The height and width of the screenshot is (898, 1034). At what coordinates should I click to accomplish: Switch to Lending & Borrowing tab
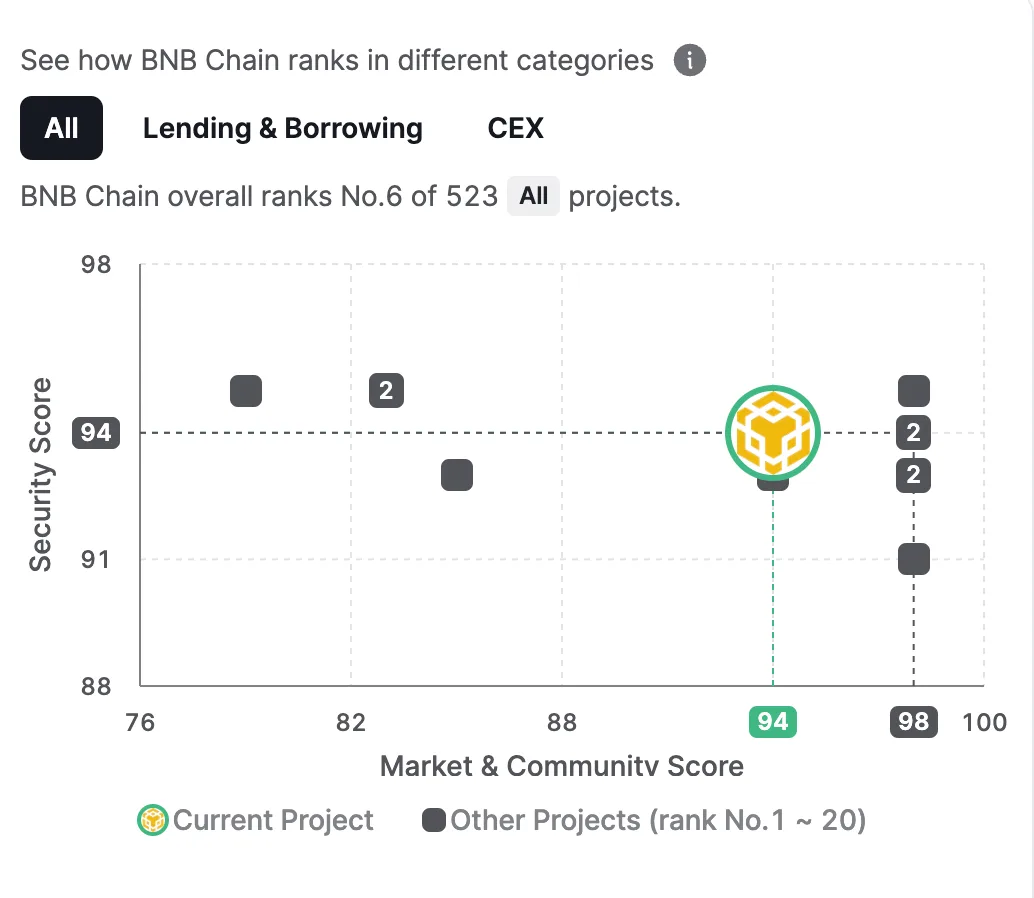tap(283, 128)
